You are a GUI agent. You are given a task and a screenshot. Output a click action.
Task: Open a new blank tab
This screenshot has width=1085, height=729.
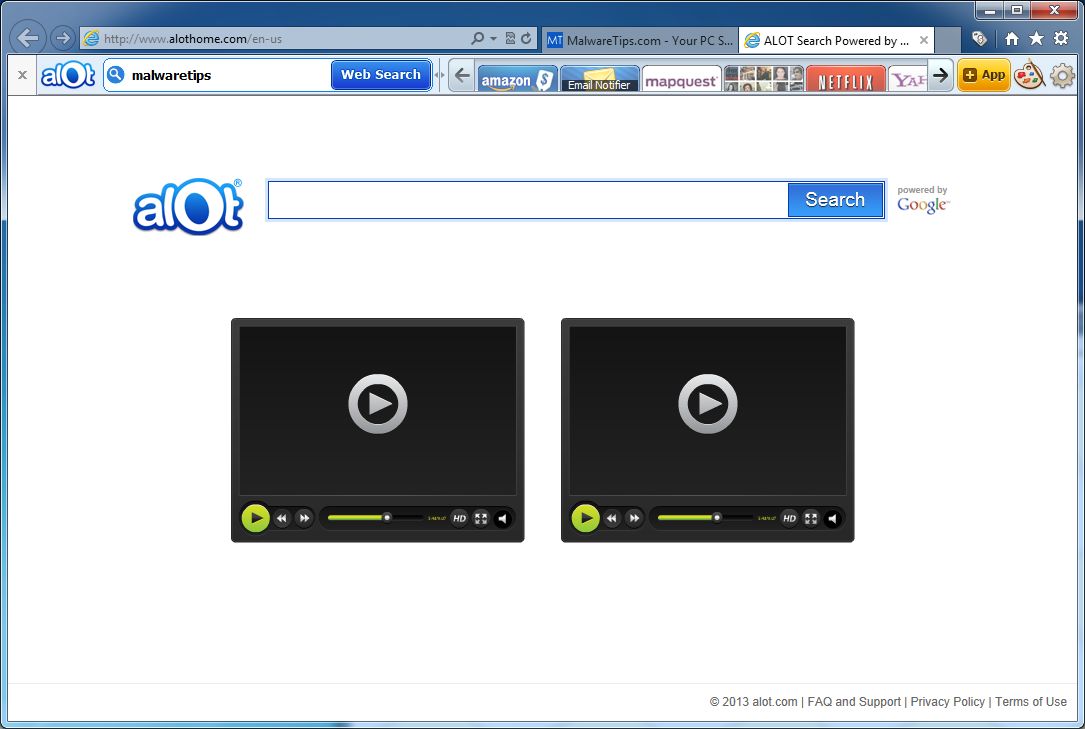(948, 40)
